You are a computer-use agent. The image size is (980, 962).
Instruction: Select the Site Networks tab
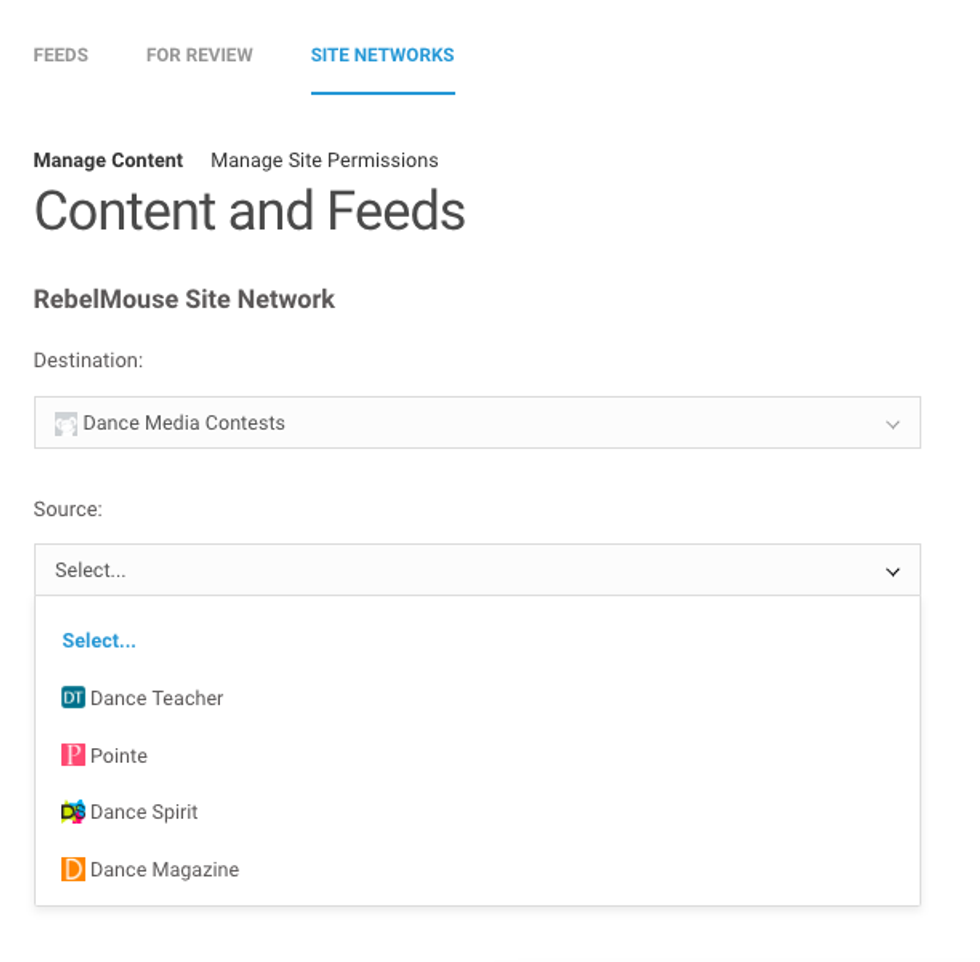click(382, 55)
